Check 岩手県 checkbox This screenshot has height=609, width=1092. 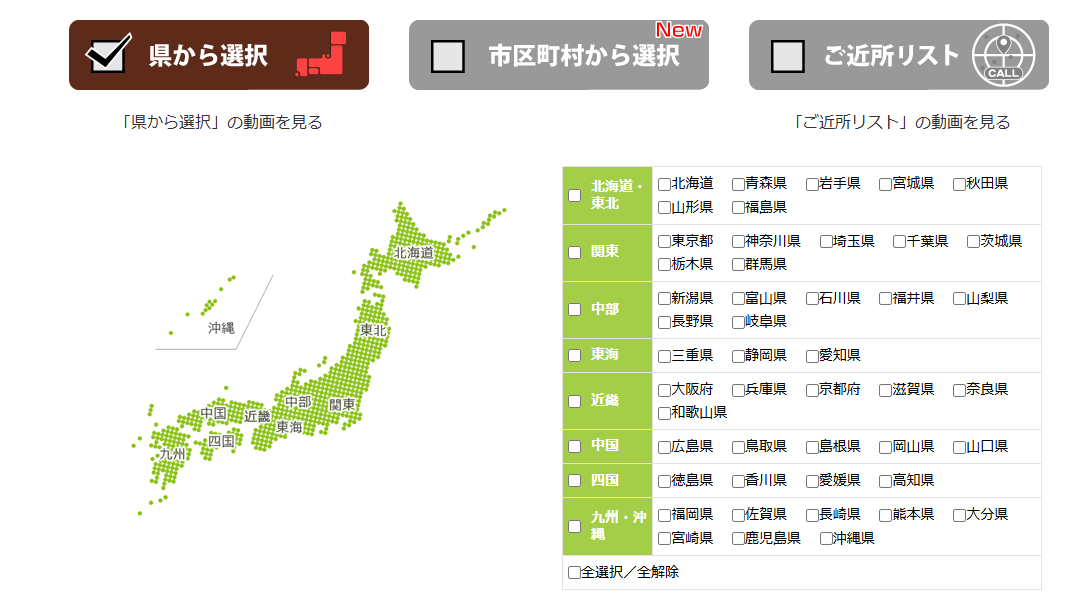coord(812,184)
